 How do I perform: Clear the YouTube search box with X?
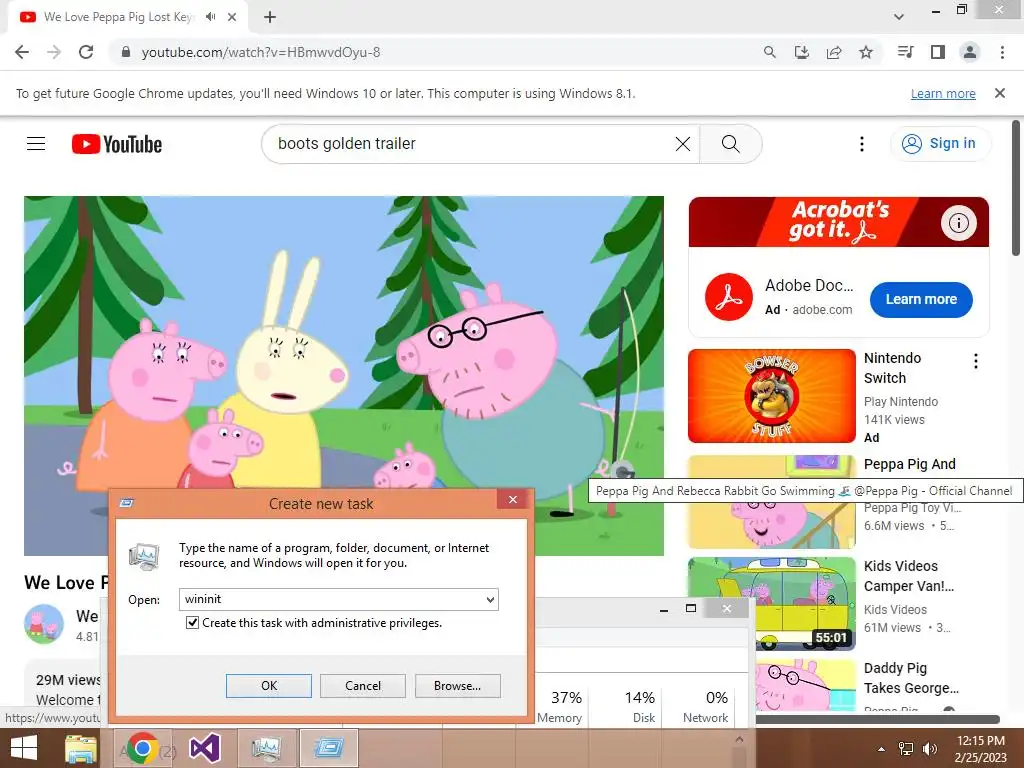[x=682, y=144]
